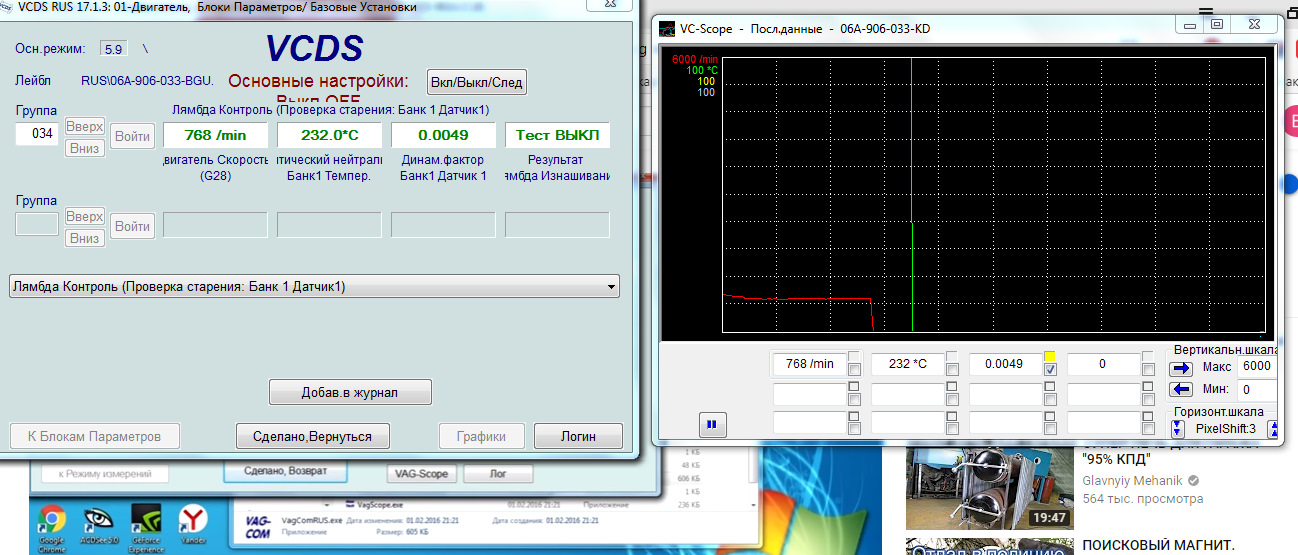Click Вниз next to group 034
1298x555 pixels.
pos(84,148)
